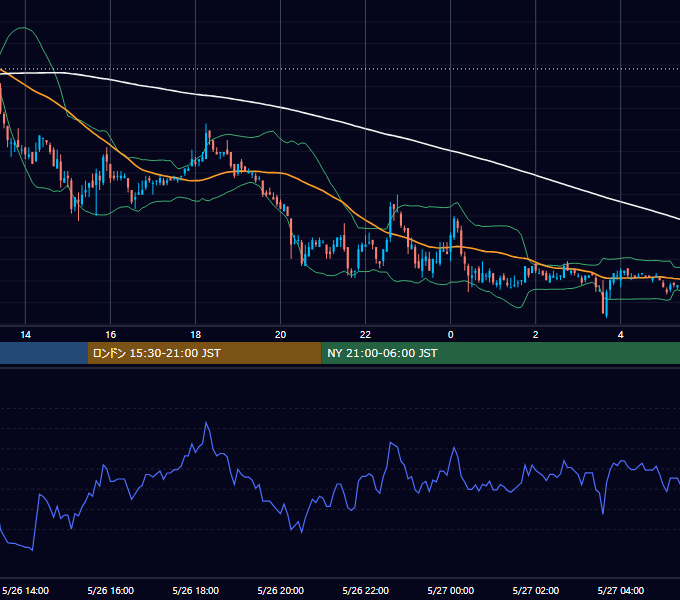Click the 5/26 18:00 indicator axis label
The width and height of the screenshot is (680, 600).
click(196, 590)
